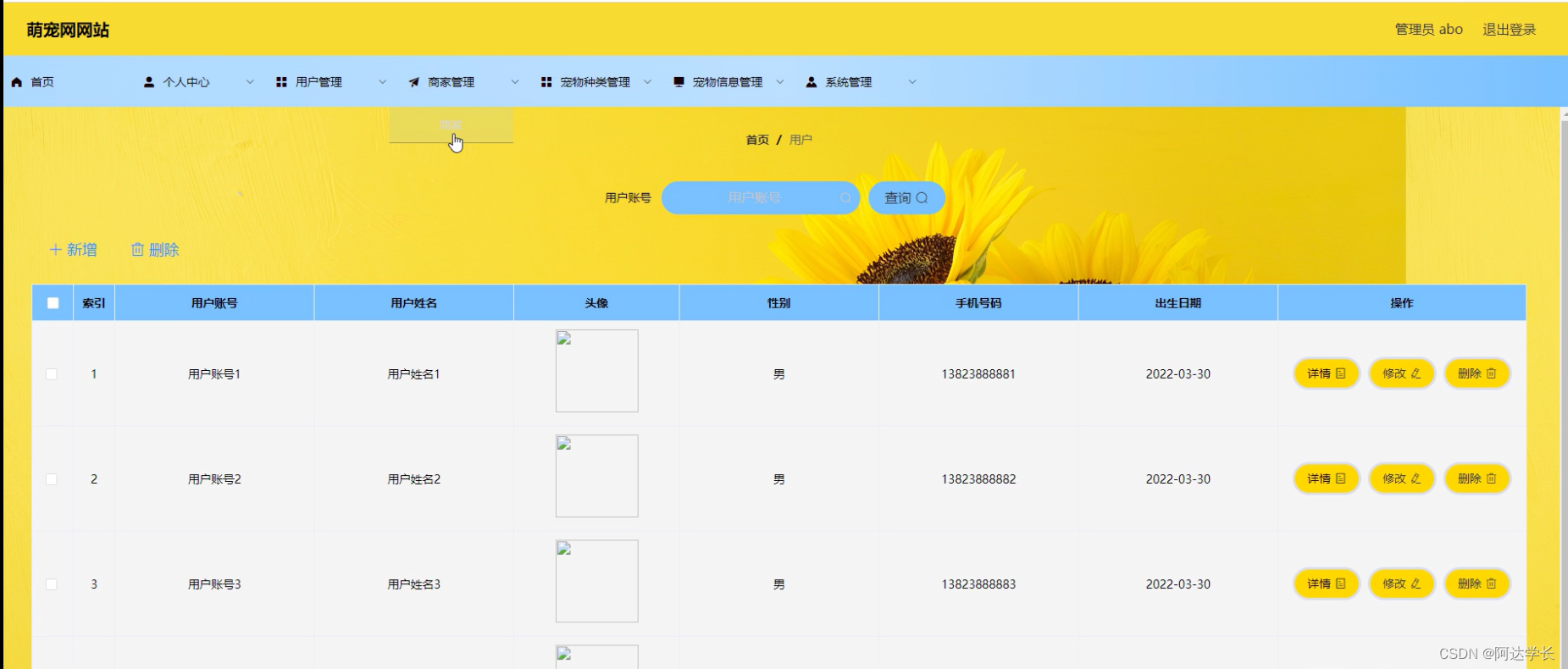Click the grid icon beside 用户管理
Viewport: 1568px width, 669px height.
(281, 82)
